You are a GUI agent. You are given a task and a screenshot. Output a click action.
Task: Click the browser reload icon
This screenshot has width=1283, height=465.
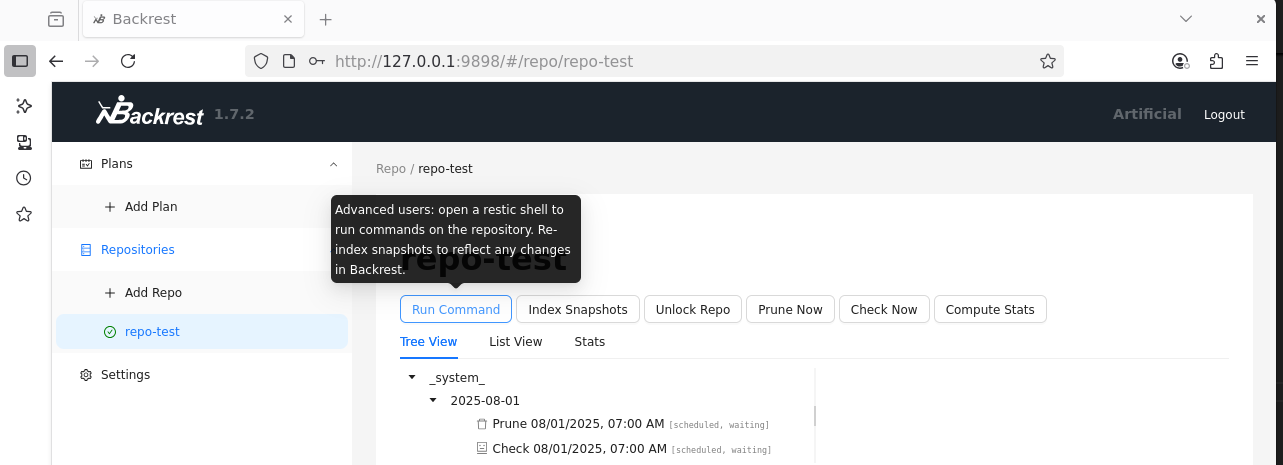pyautogui.click(x=128, y=61)
